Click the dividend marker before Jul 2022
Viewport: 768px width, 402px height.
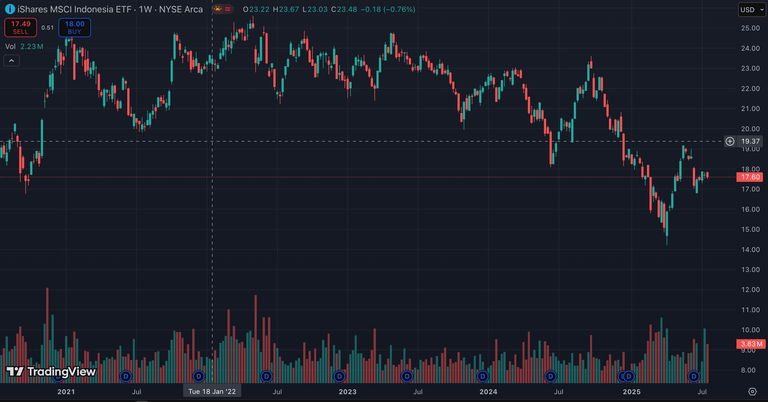pos(266,376)
